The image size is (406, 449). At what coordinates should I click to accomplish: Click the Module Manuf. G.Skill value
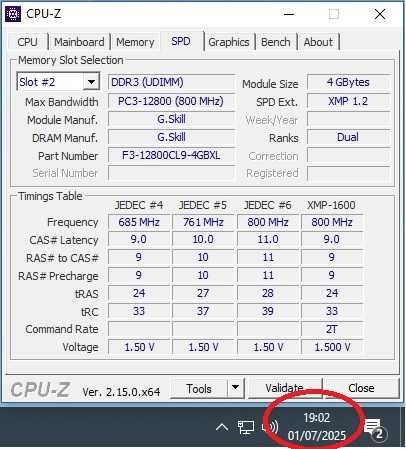click(171, 119)
